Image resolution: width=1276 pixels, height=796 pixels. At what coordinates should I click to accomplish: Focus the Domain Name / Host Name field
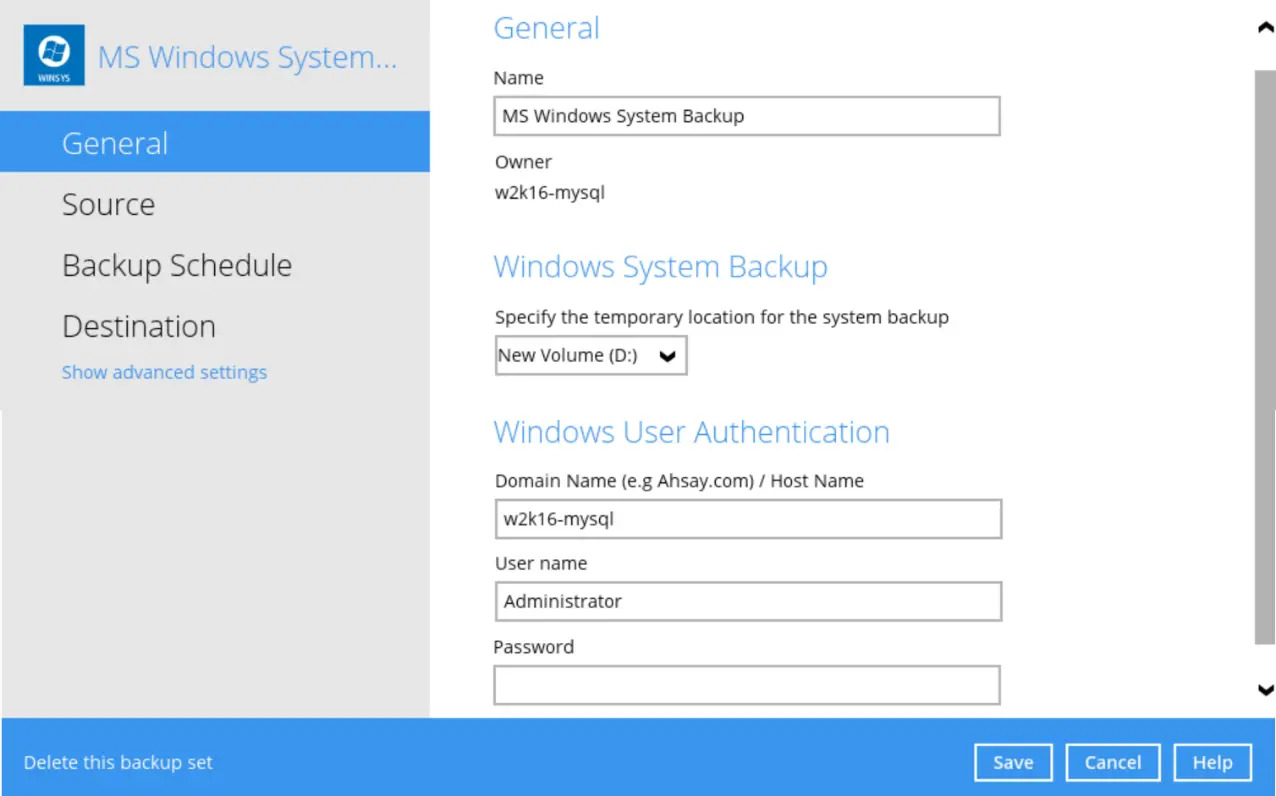pos(747,519)
